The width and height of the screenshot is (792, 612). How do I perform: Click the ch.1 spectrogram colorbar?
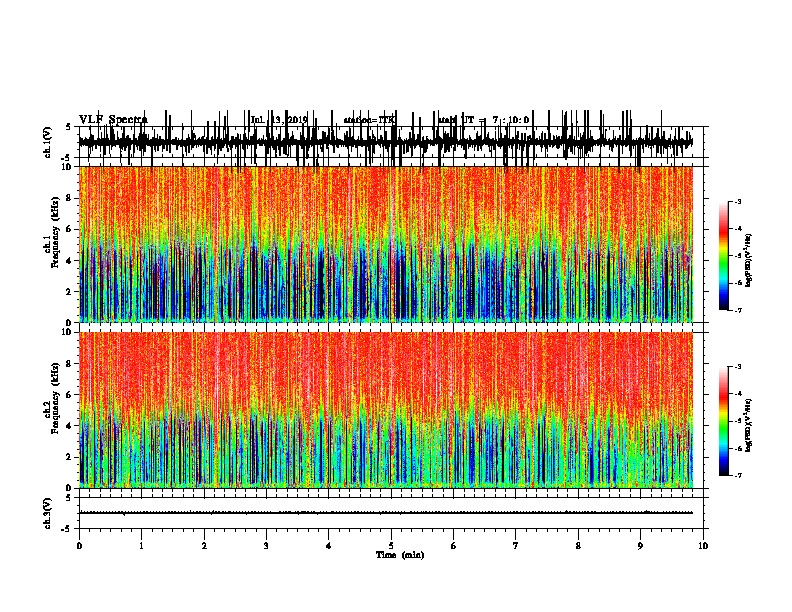724,256
